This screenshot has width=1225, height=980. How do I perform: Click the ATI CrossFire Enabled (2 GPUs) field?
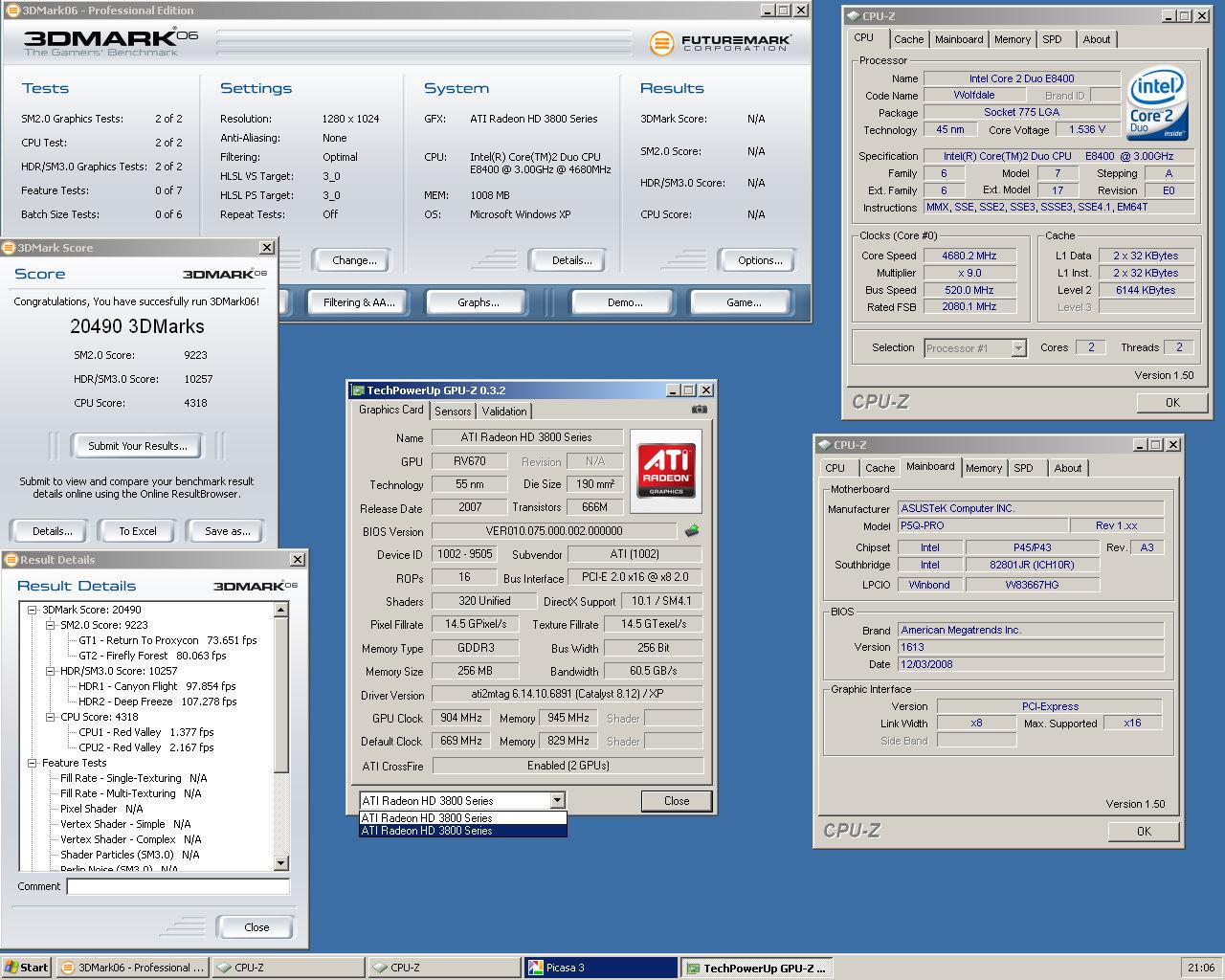coord(567,766)
